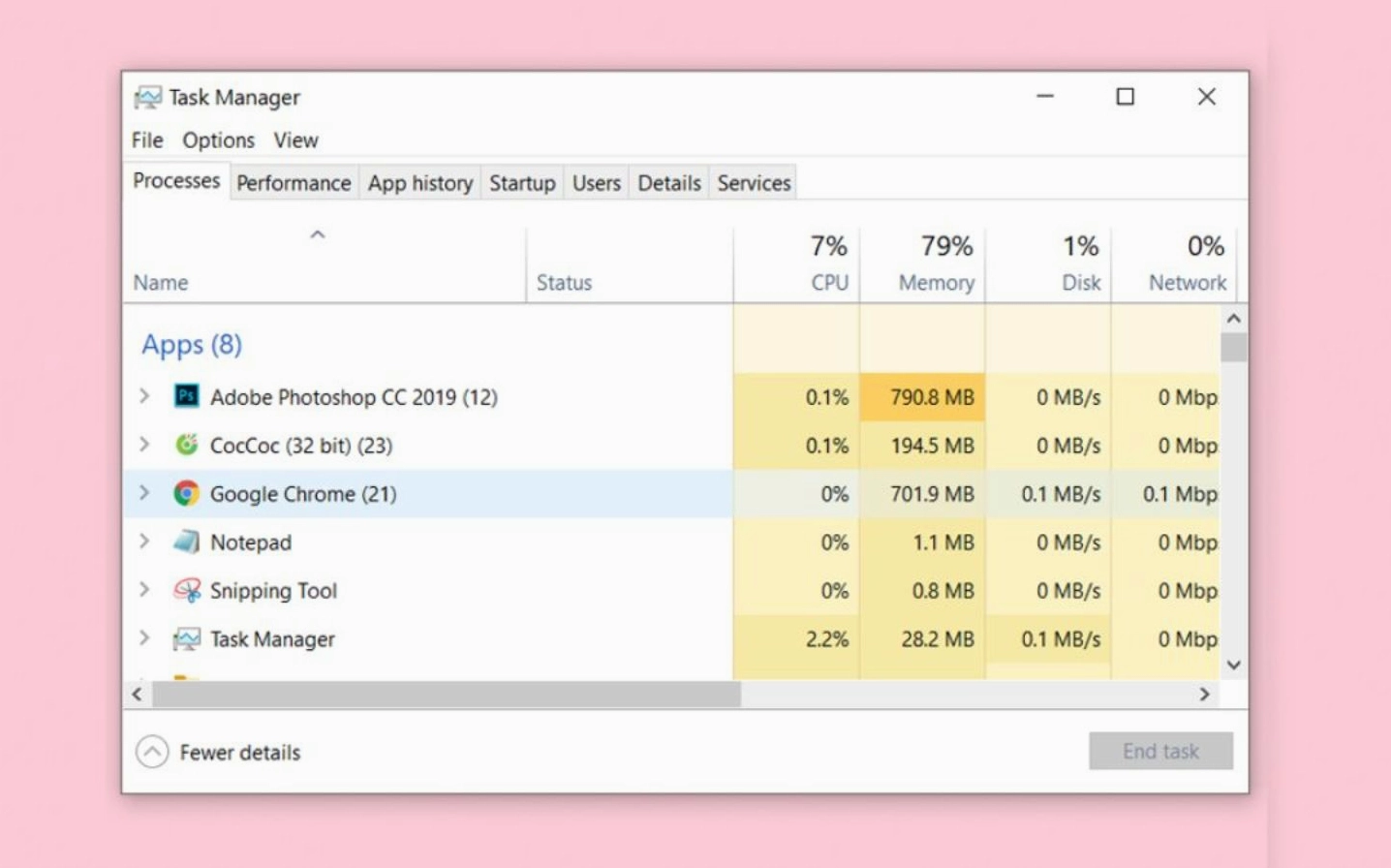The height and width of the screenshot is (868, 1391).
Task: Click the Task Manager title bar icon
Action: [x=148, y=97]
